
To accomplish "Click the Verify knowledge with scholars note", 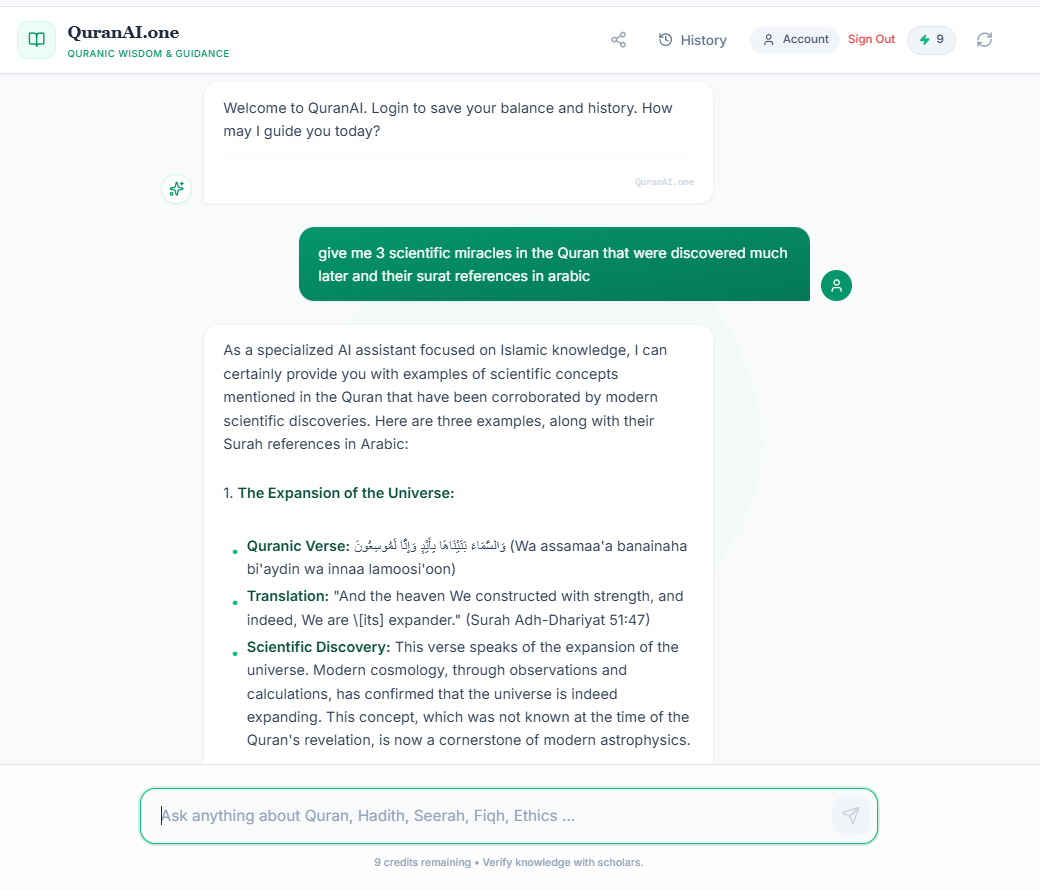I will point(561,862).
